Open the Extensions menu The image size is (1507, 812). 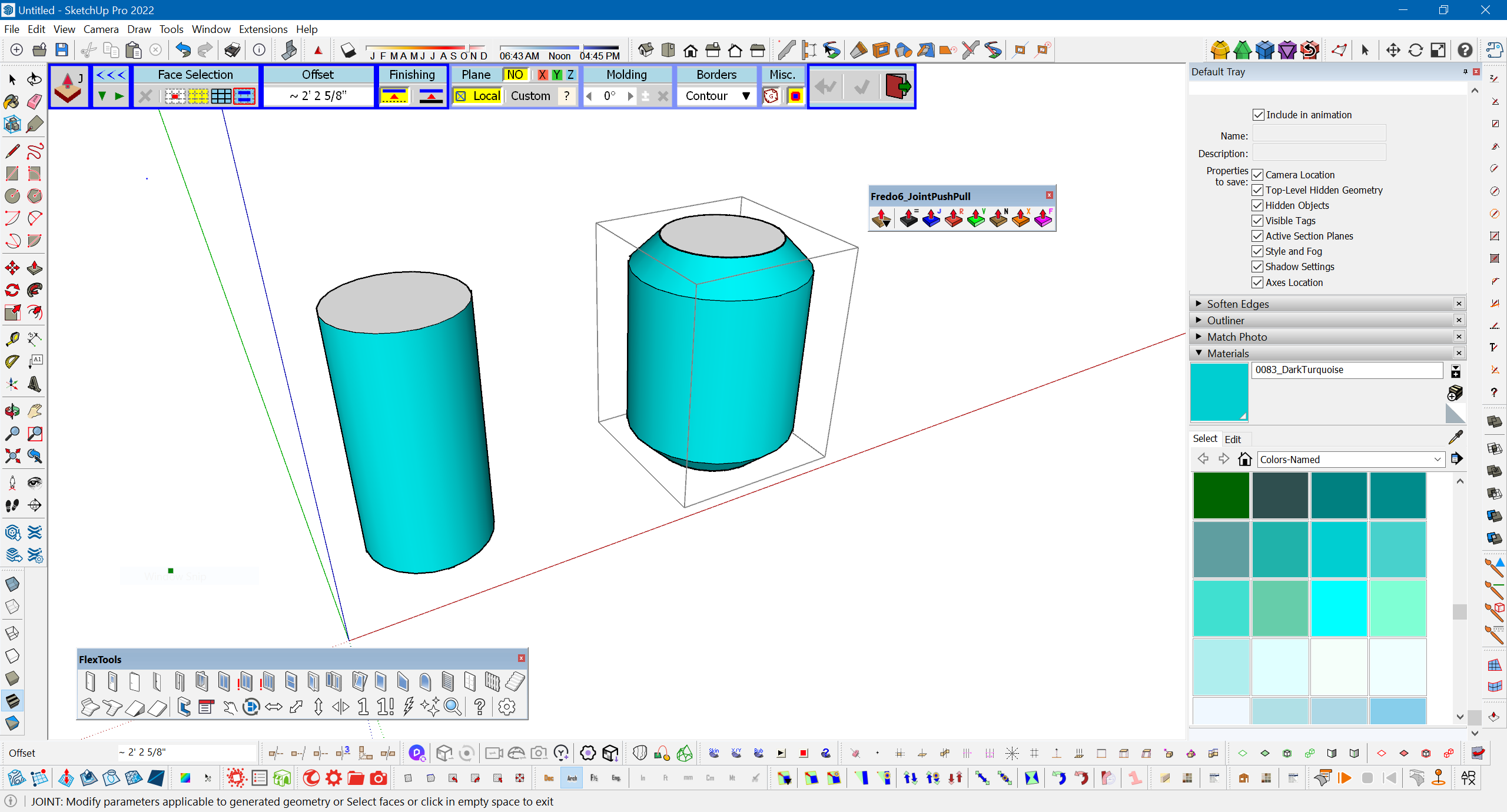point(263,29)
